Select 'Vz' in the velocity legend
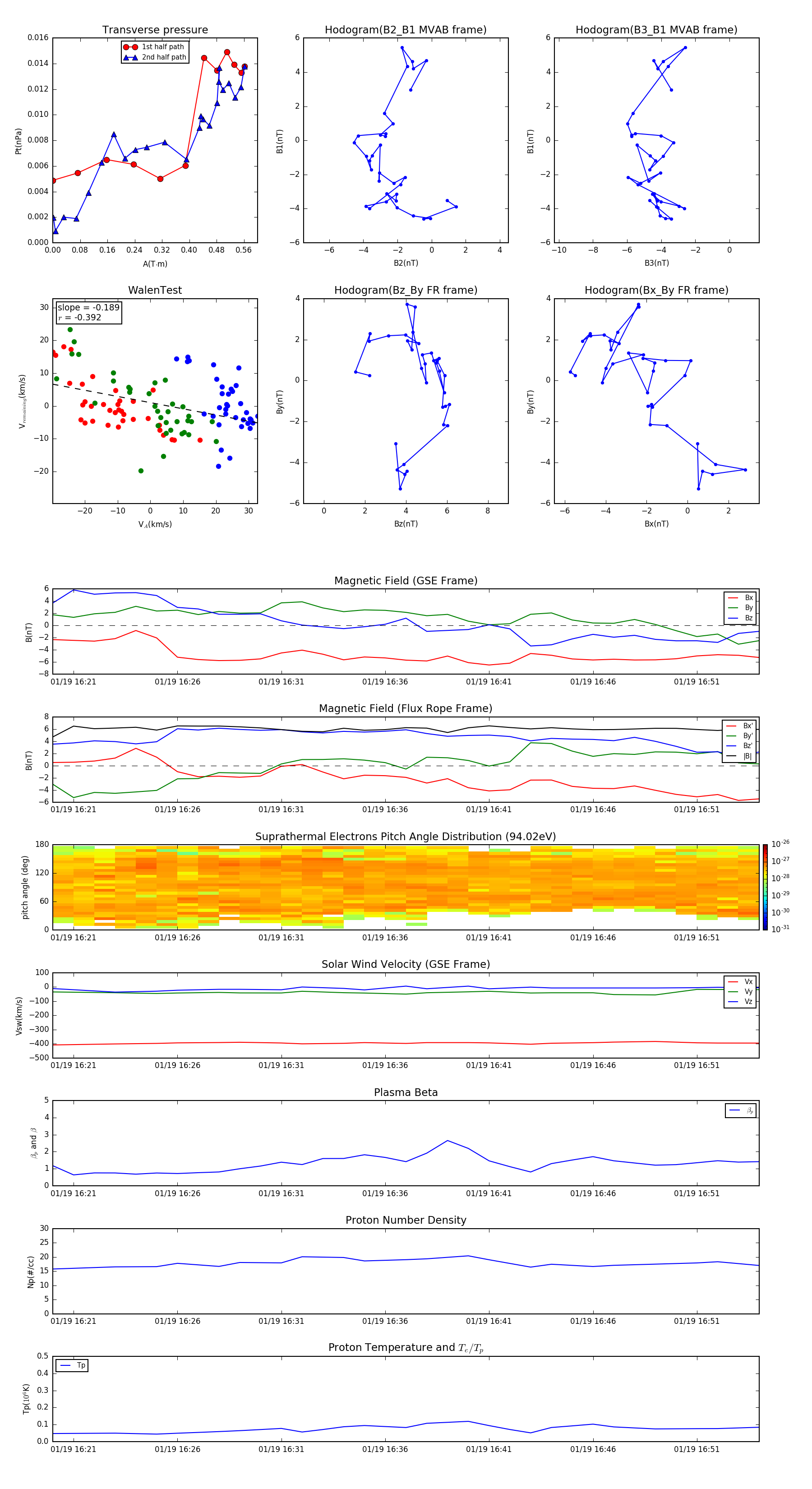 click(x=741, y=1002)
